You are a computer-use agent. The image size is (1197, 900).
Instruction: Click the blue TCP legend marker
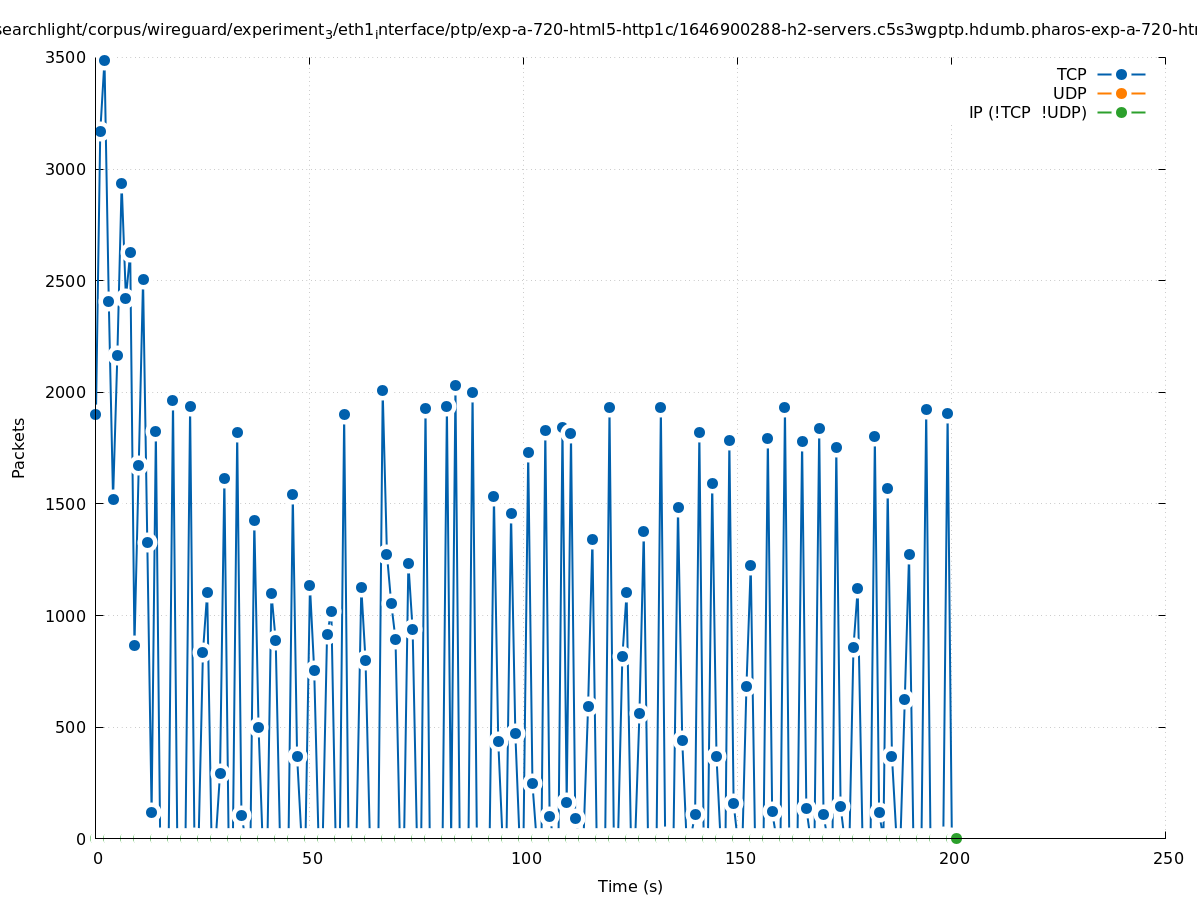click(x=1121, y=74)
